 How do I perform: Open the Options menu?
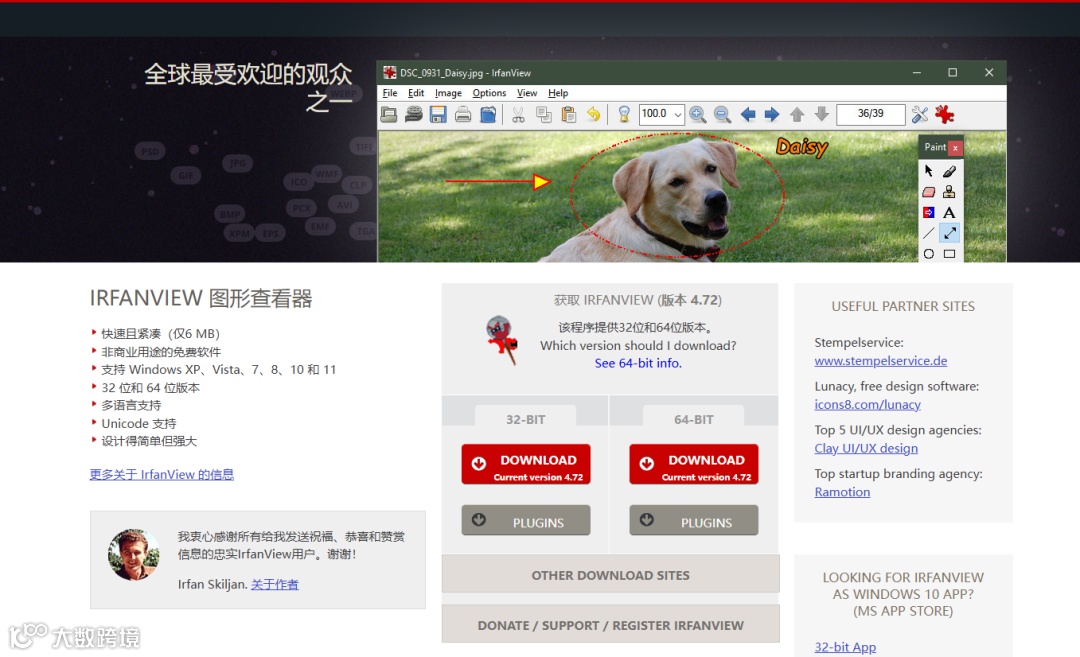tap(489, 93)
